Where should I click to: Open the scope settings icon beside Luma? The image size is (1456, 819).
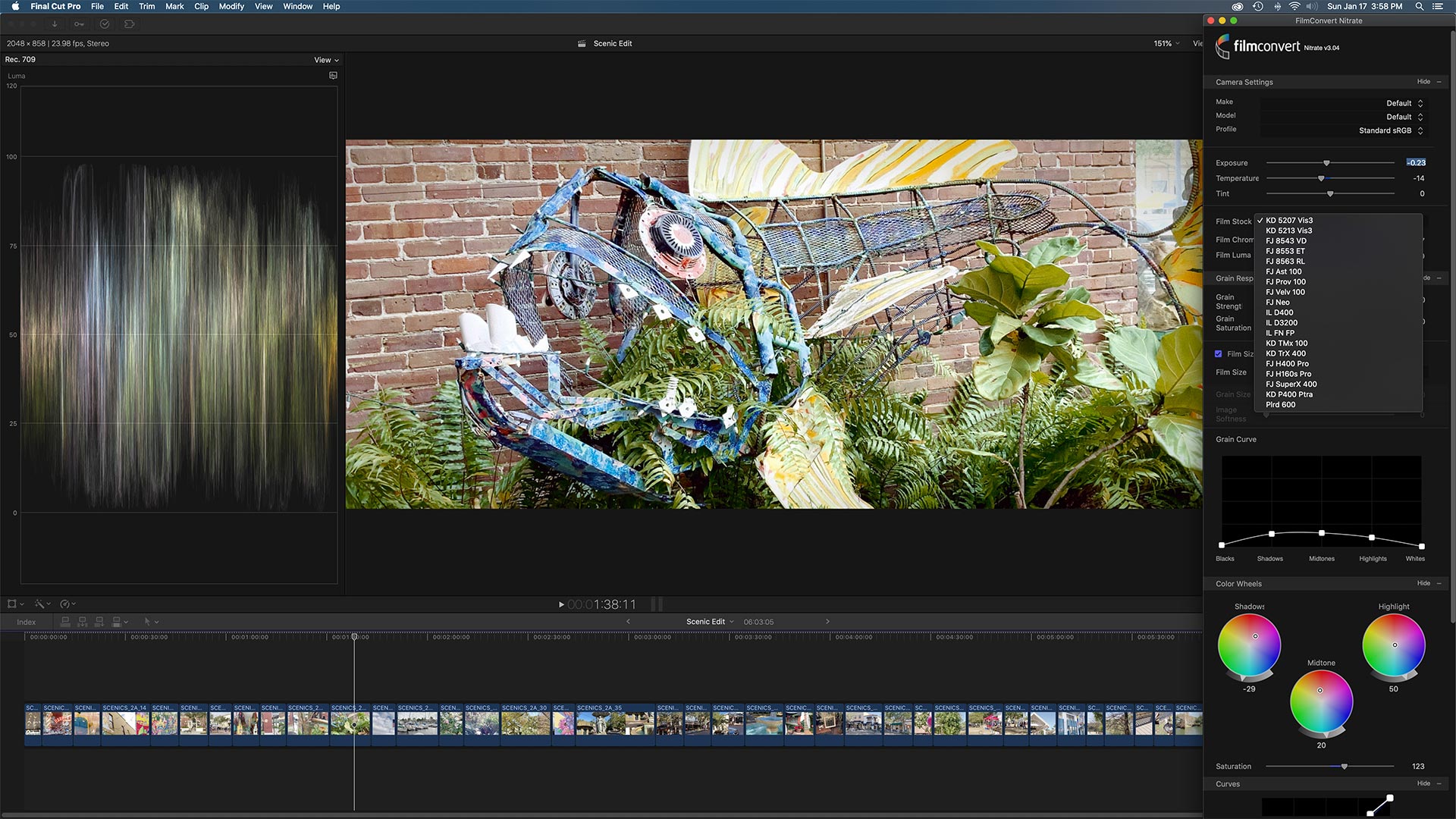[x=333, y=75]
